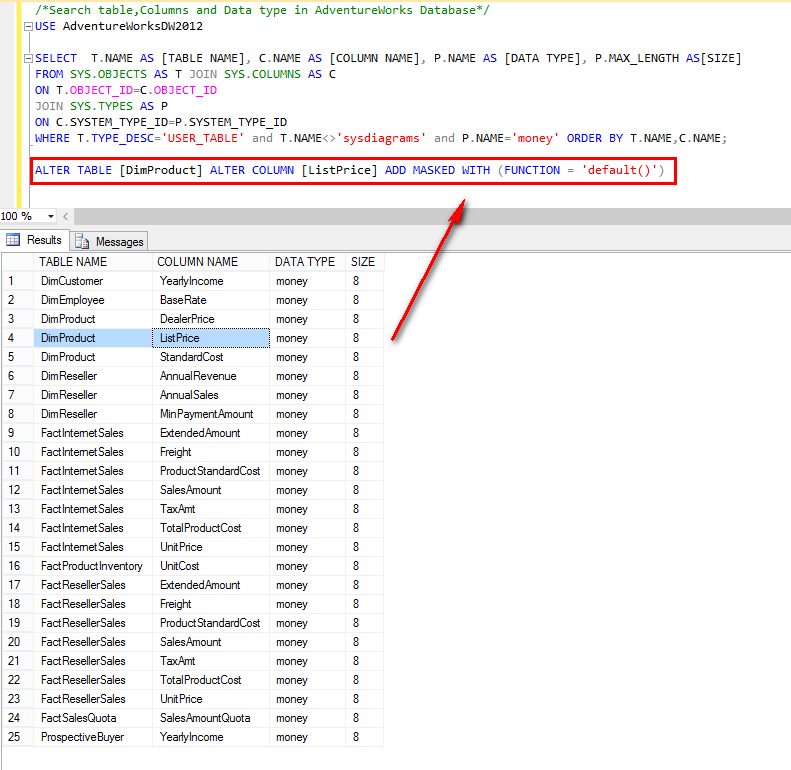
Task: Click the Messages tab page icon
Action: (82, 242)
